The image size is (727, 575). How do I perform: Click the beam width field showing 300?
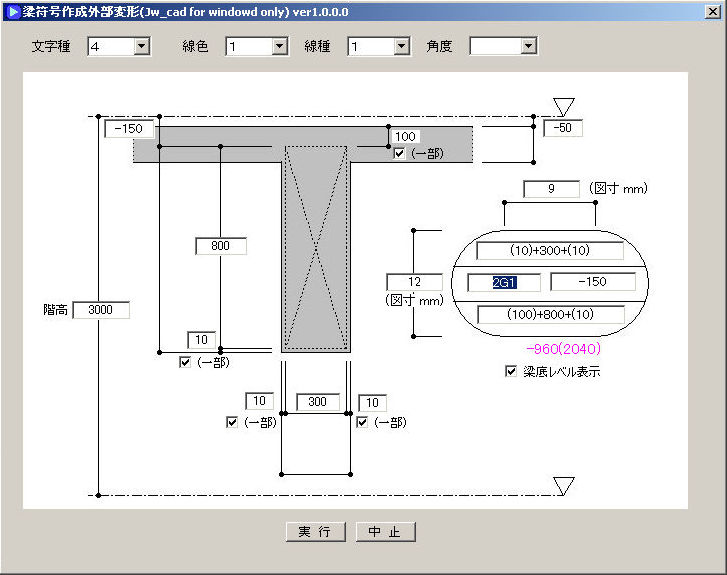(316, 402)
